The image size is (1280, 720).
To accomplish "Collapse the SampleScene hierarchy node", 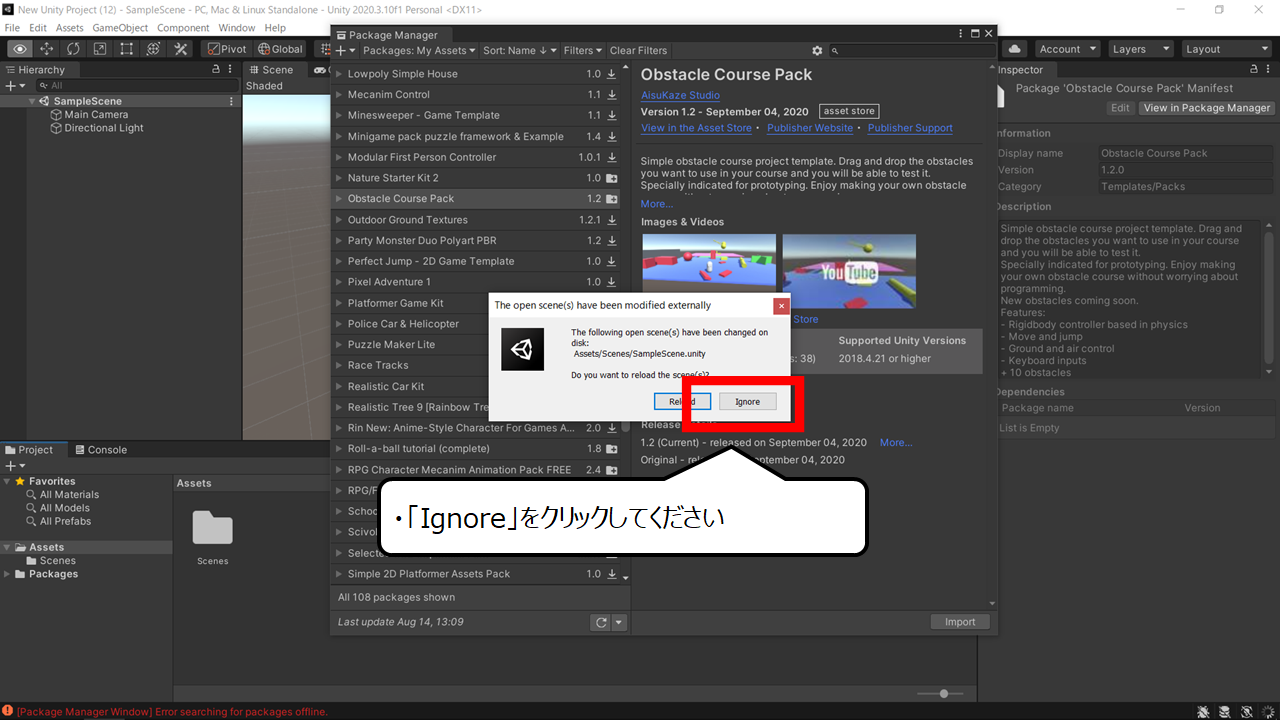I will coord(33,102).
